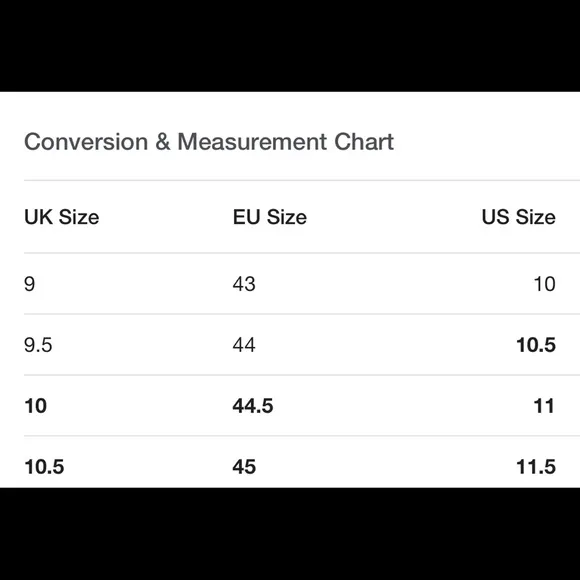Select the EU Size column header
Screen dimensions: 580x580
tap(270, 217)
